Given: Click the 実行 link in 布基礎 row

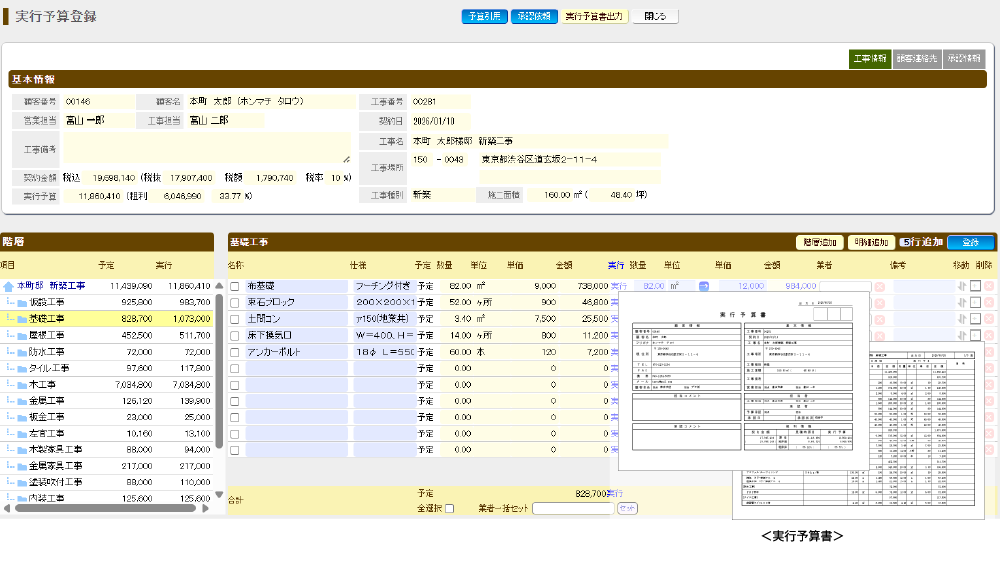Looking at the screenshot, I should [x=619, y=286].
